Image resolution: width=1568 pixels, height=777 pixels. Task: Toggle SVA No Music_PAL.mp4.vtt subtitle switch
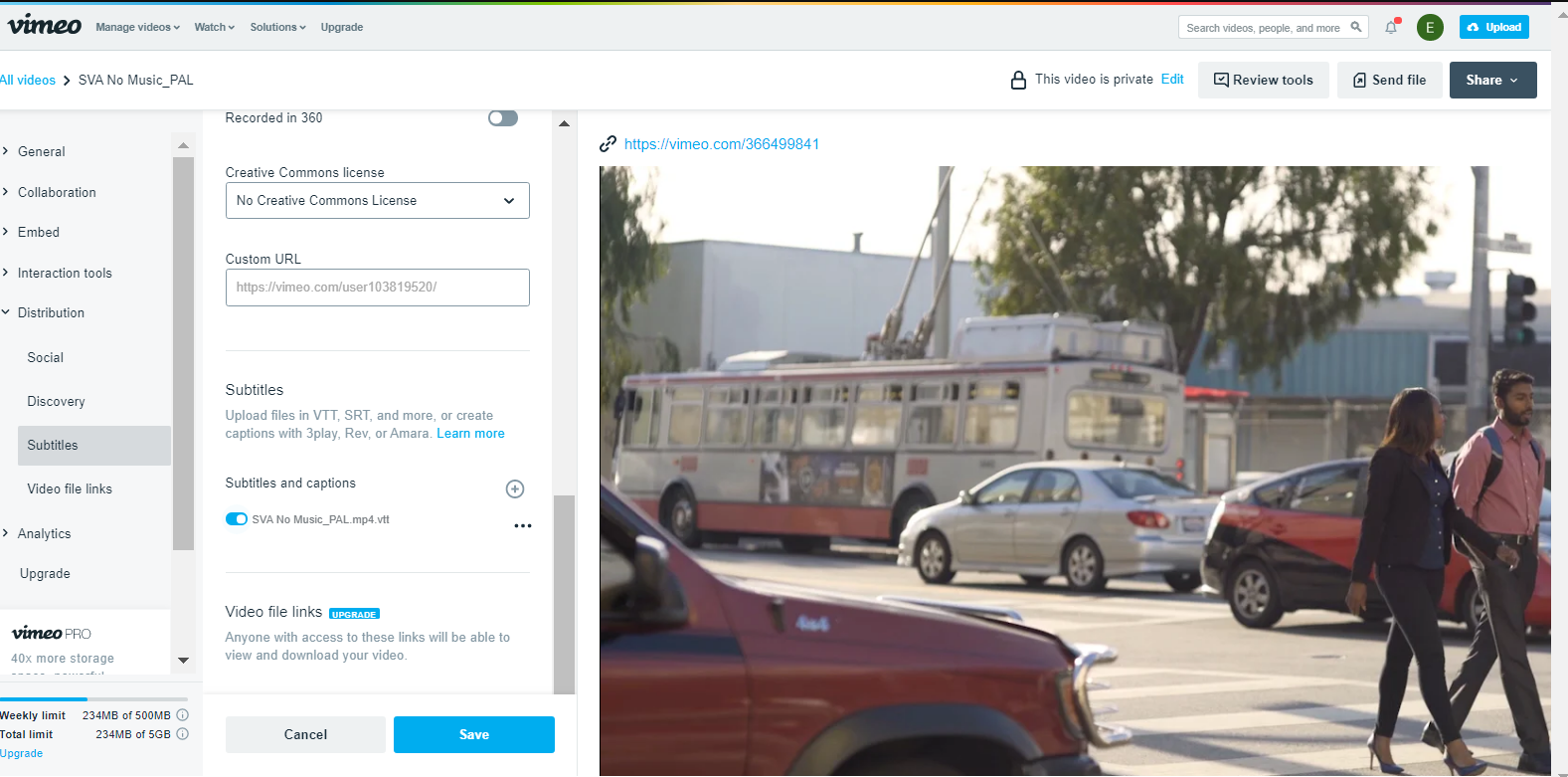pos(237,518)
